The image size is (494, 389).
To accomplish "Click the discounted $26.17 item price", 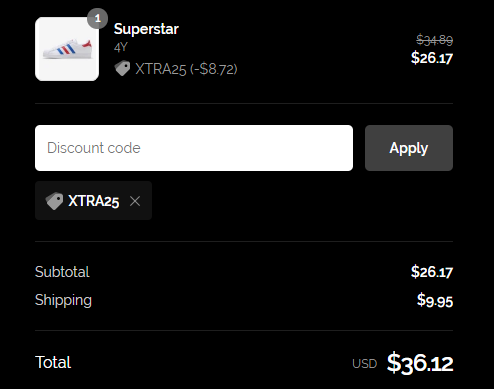I will tap(432, 58).
